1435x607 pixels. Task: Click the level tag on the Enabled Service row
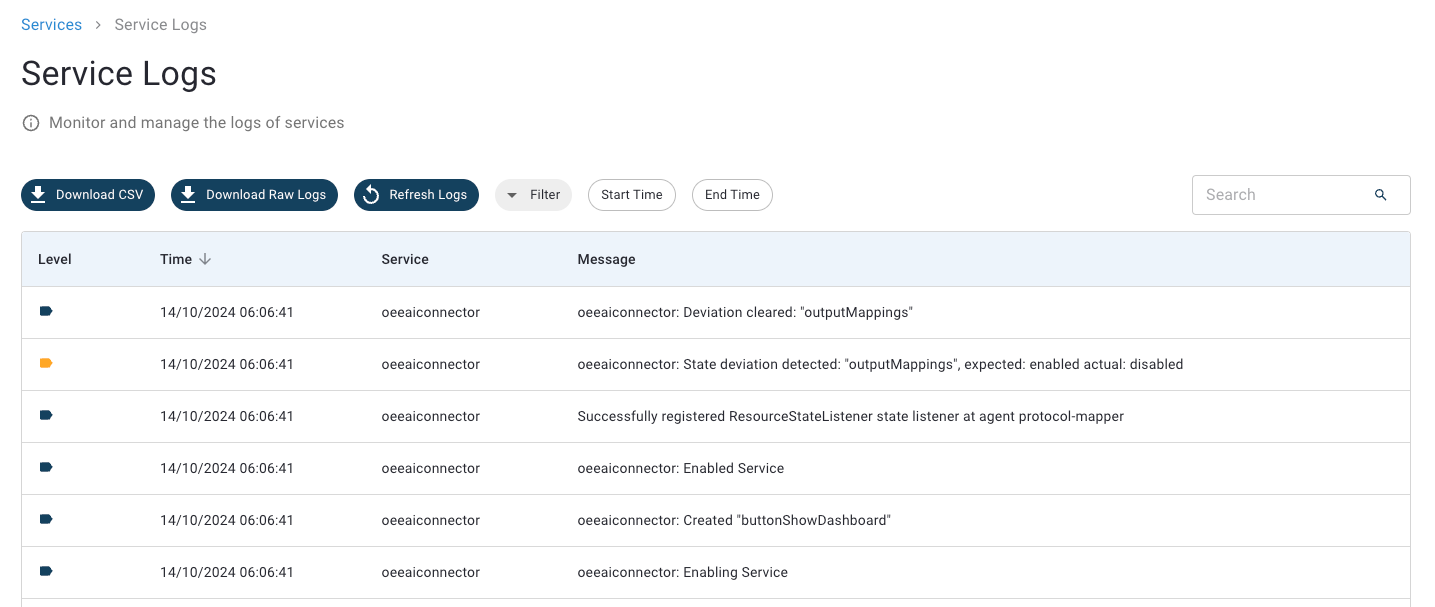(46, 468)
